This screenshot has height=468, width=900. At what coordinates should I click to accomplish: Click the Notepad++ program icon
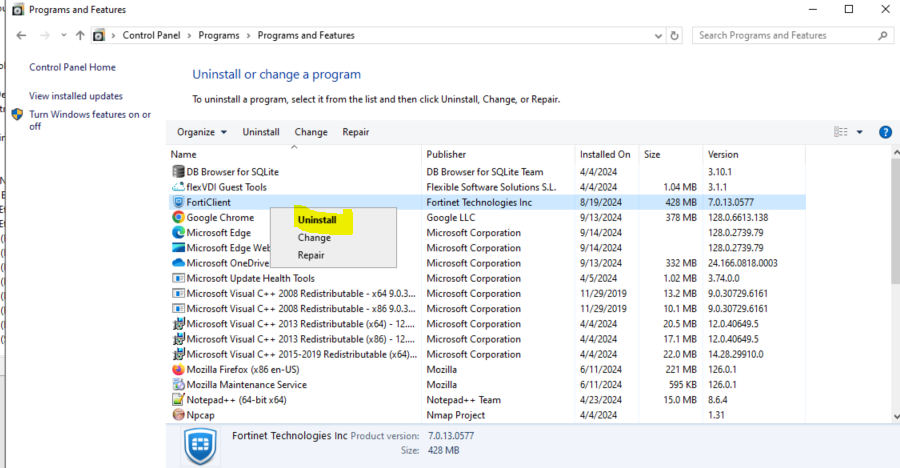[x=178, y=399]
